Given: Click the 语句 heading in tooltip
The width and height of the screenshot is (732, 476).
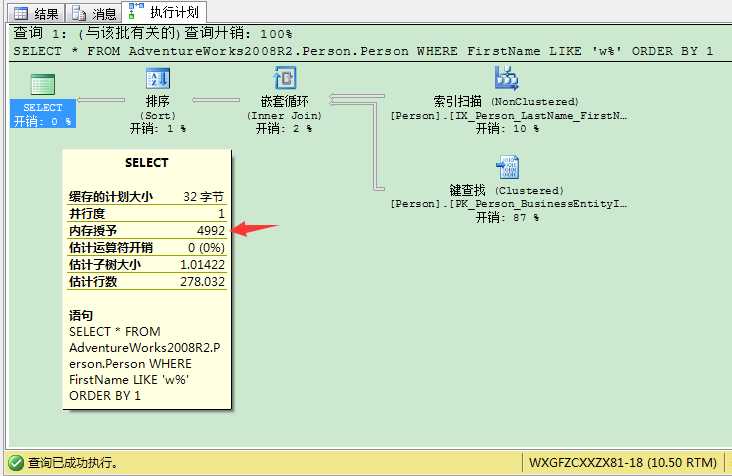Looking at the screenshot, I should tap(81, 315).
